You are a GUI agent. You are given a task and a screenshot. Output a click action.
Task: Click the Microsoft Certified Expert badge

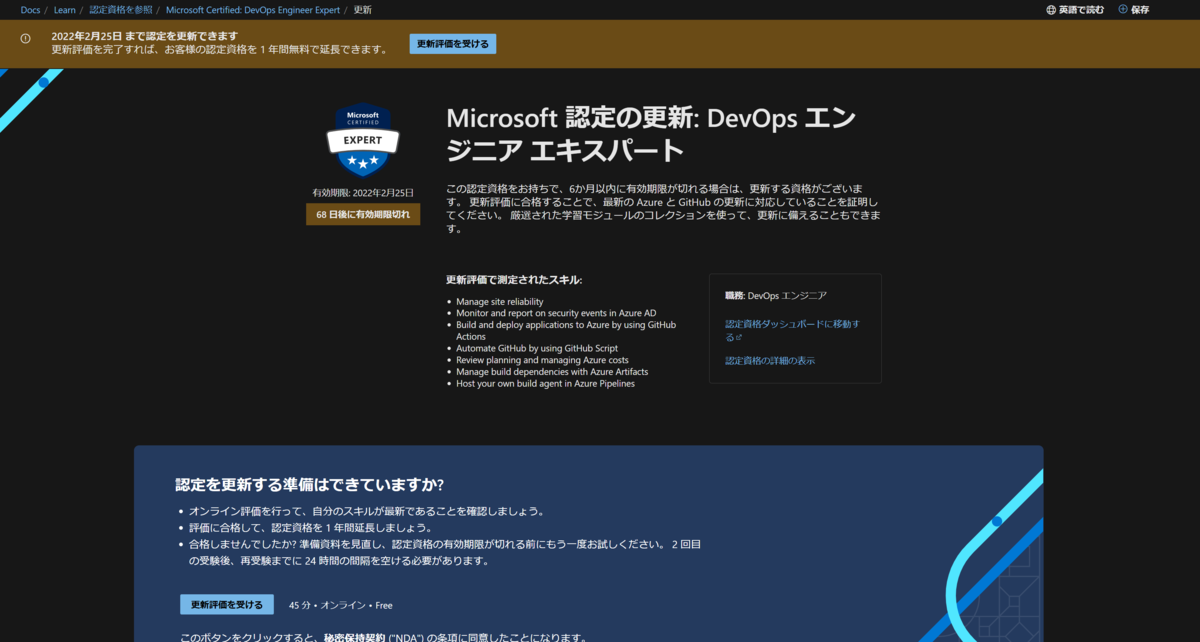[362, 139]
